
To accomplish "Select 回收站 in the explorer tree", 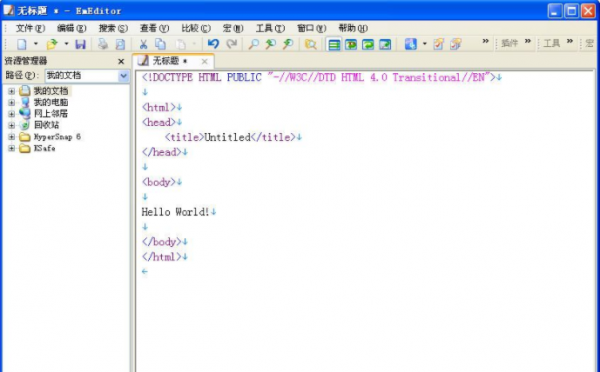I will [x=46, y=125].
